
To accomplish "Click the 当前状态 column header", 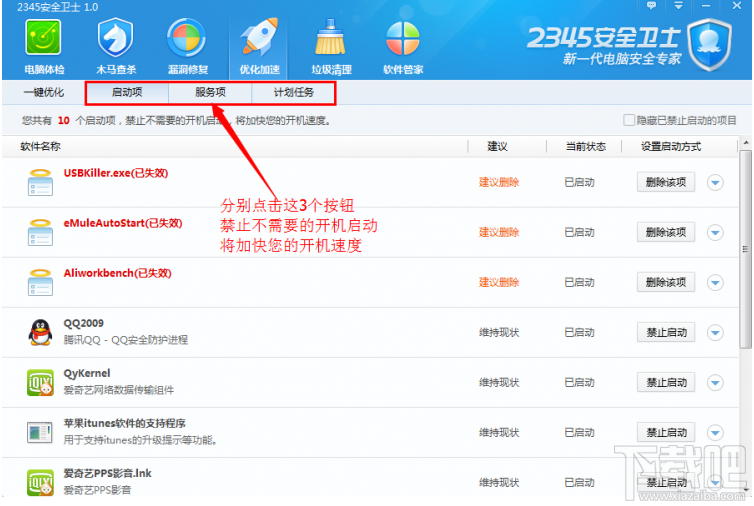I will coord(585,147).
